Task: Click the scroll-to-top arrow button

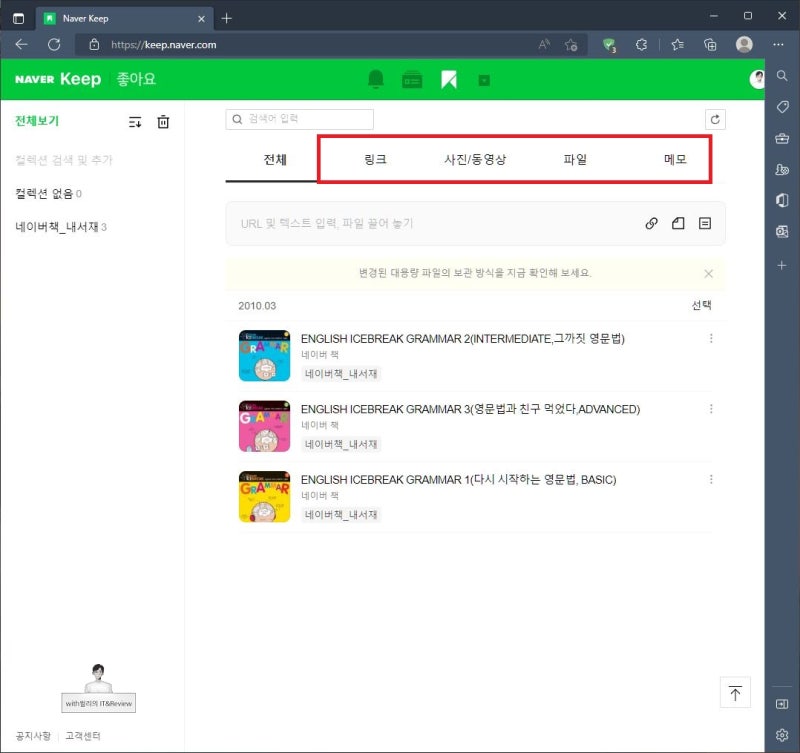Action: 735,692
